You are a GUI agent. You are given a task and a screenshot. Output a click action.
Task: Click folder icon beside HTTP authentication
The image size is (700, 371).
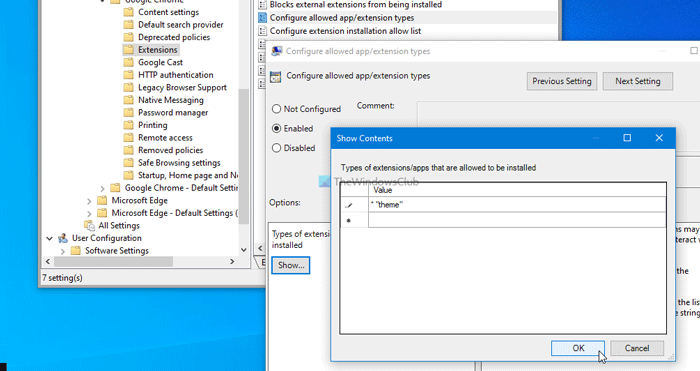(x=129, y=75)
